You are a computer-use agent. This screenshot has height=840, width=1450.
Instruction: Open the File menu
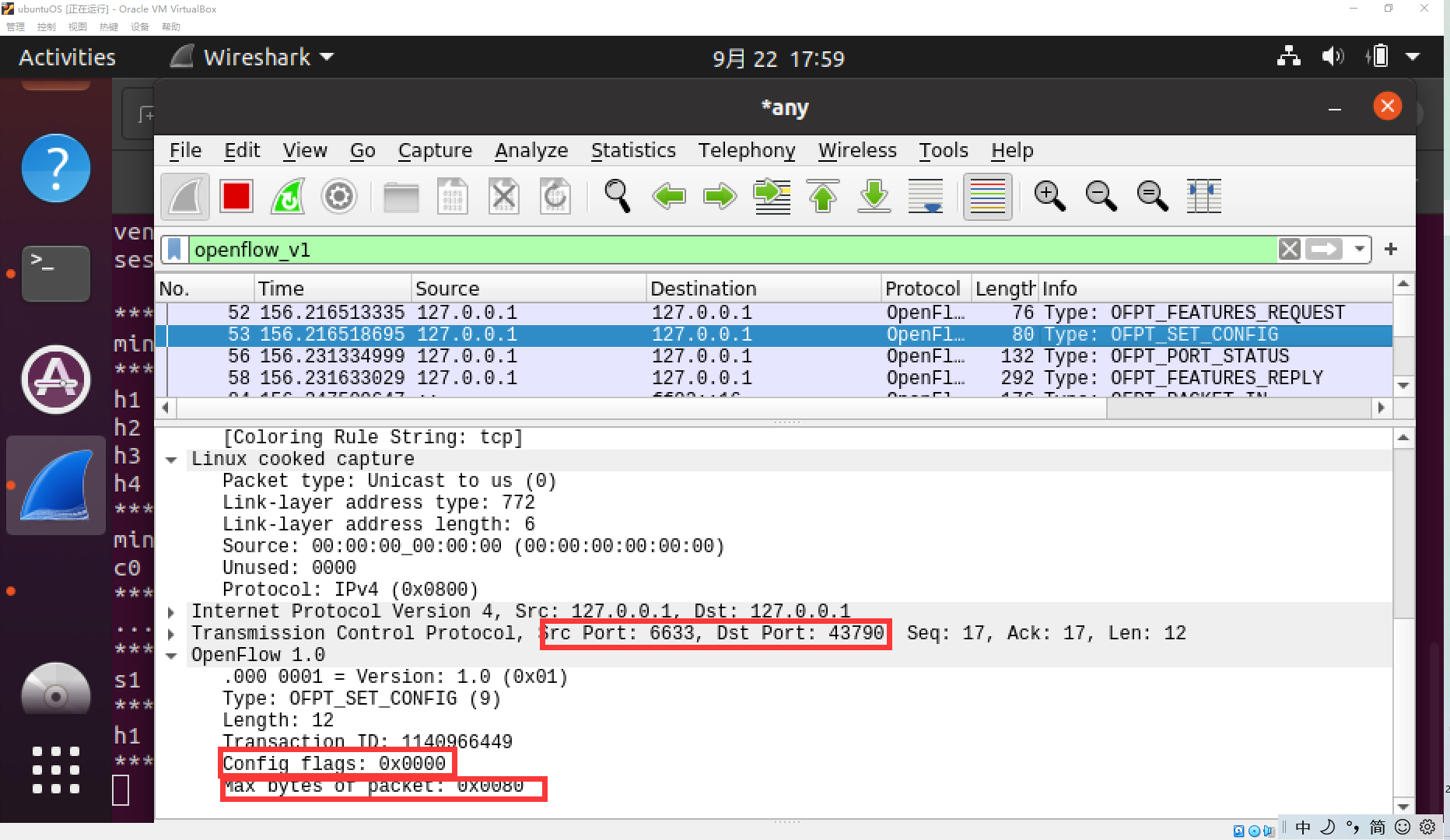185,150
